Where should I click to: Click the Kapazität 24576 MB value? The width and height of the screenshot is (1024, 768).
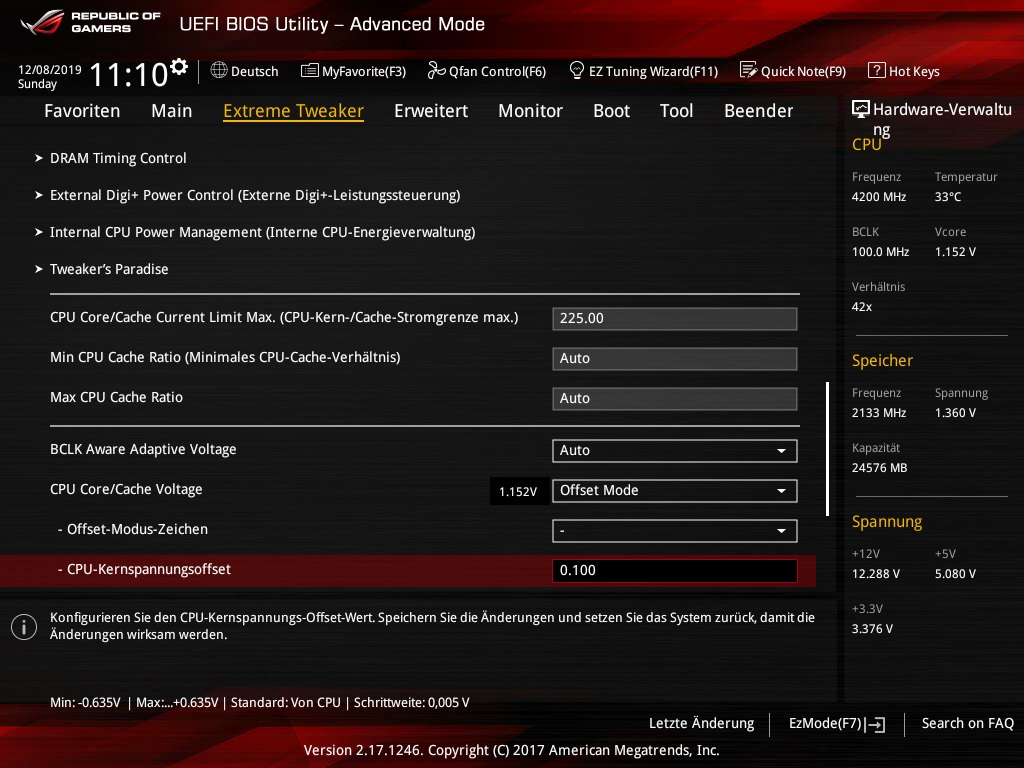tap(880, 468)
